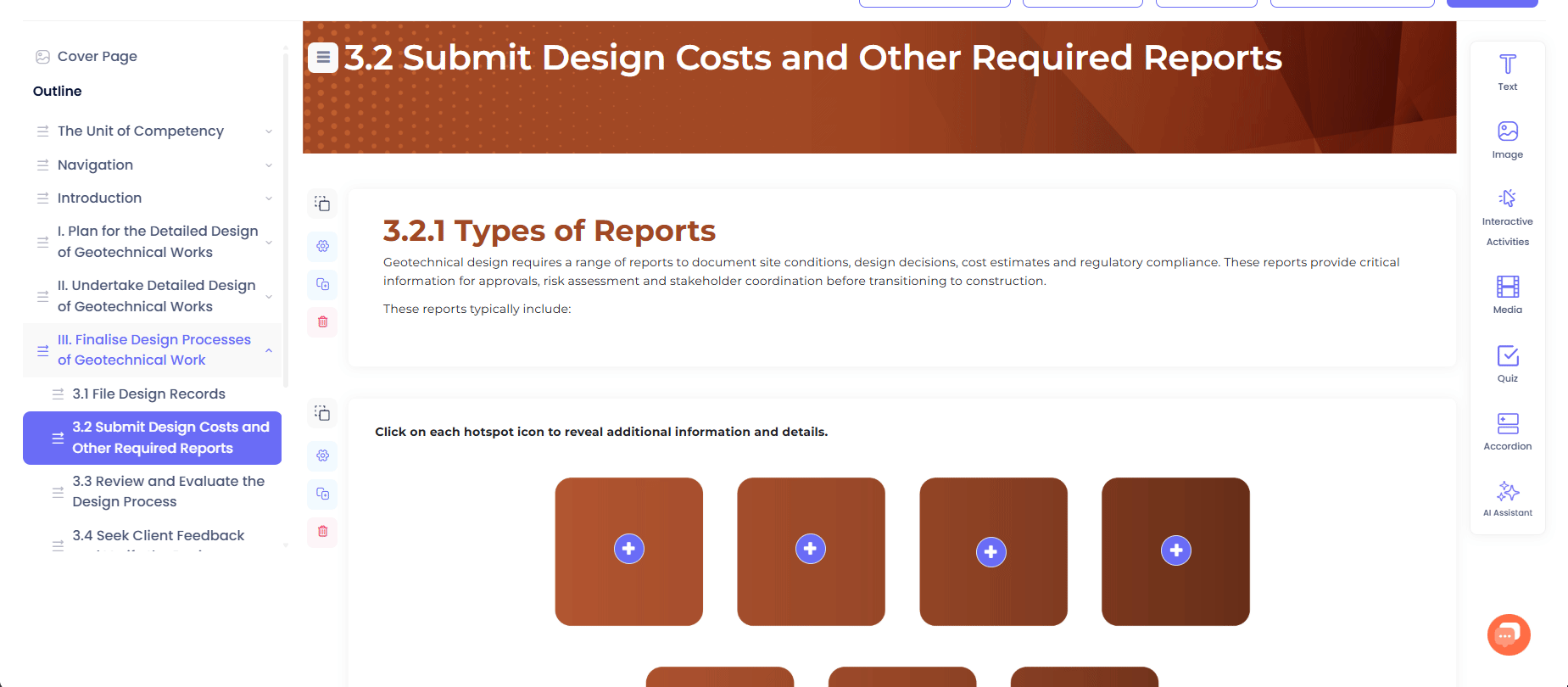
Task: Open the Cover Page link
Action: [x=97, y=57]
